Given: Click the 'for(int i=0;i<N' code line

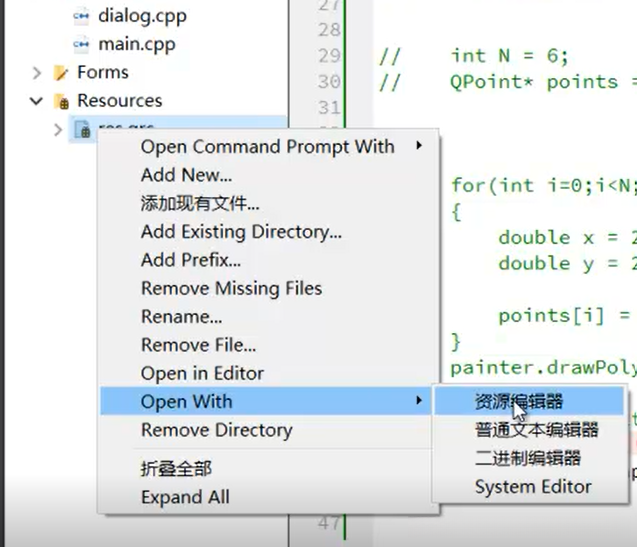Looking at the screenshot, I should [x=544, y=186].
